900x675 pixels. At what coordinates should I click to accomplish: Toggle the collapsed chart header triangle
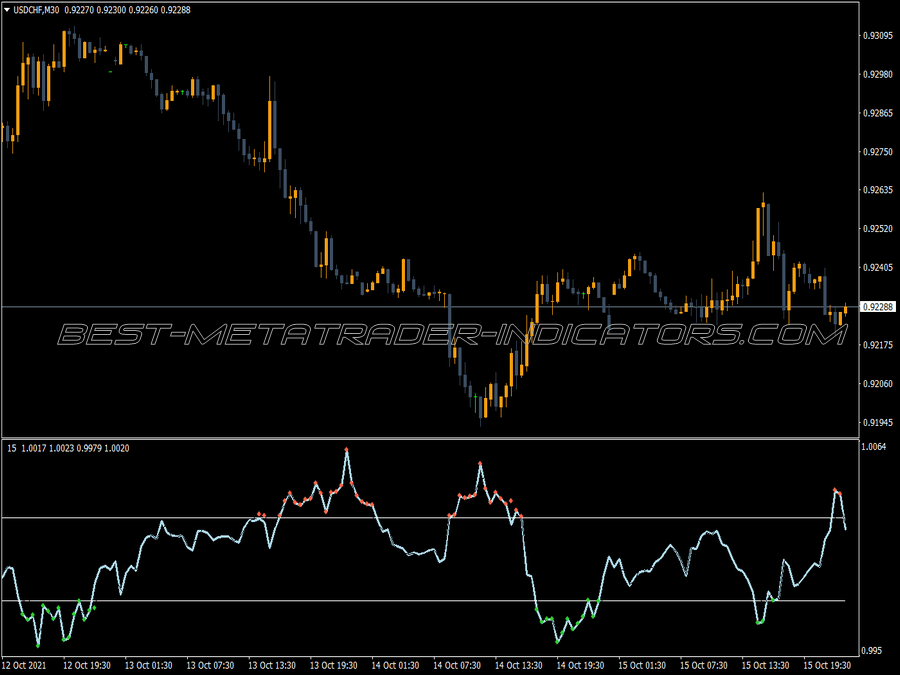tap(7, 9)
